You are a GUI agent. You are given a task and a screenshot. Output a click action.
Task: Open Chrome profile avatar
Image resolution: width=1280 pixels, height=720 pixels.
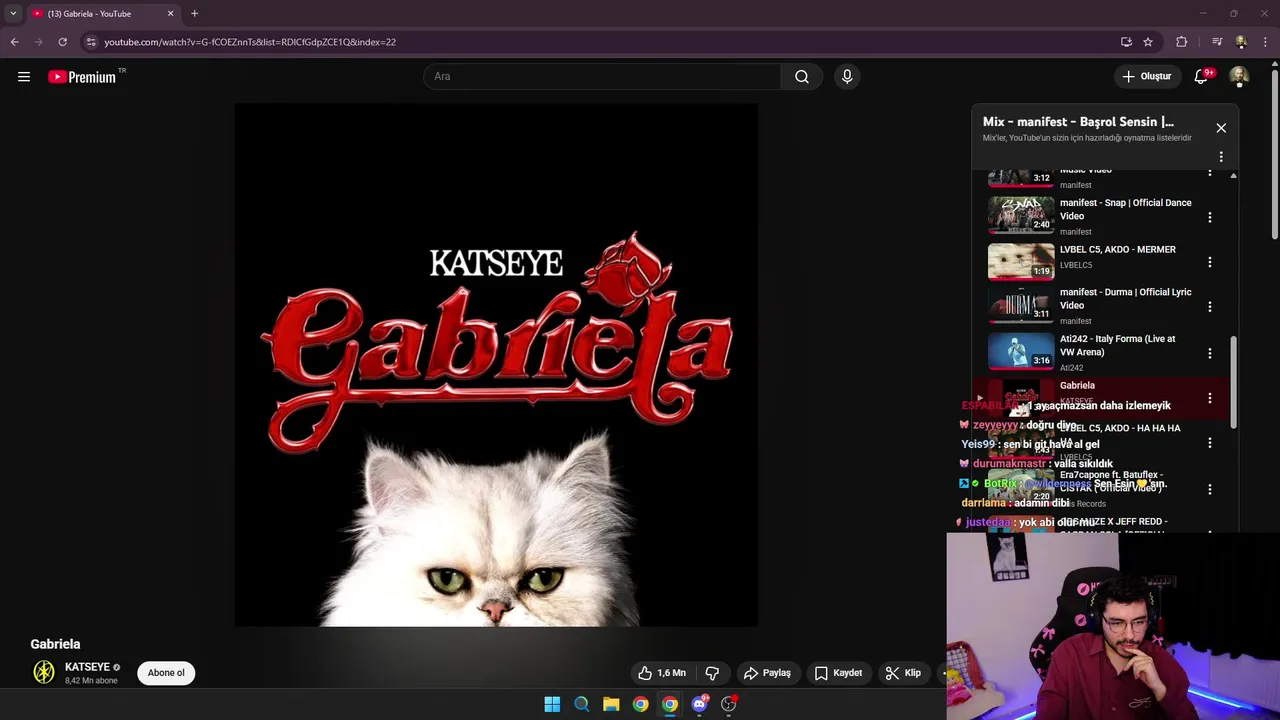tap(1241, 42)
